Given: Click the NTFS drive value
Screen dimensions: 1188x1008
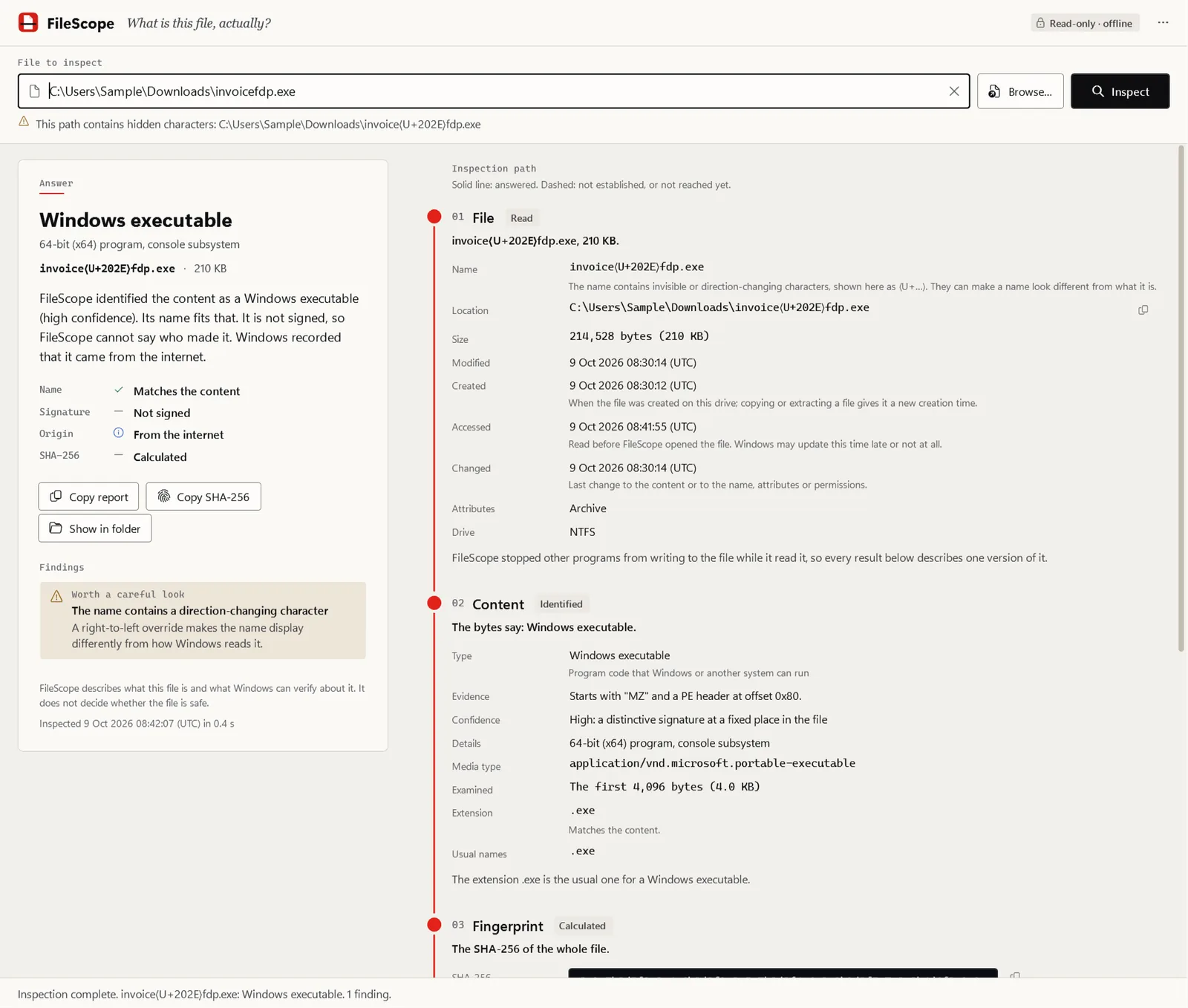Looking at the screenshot, I should 582,531.
